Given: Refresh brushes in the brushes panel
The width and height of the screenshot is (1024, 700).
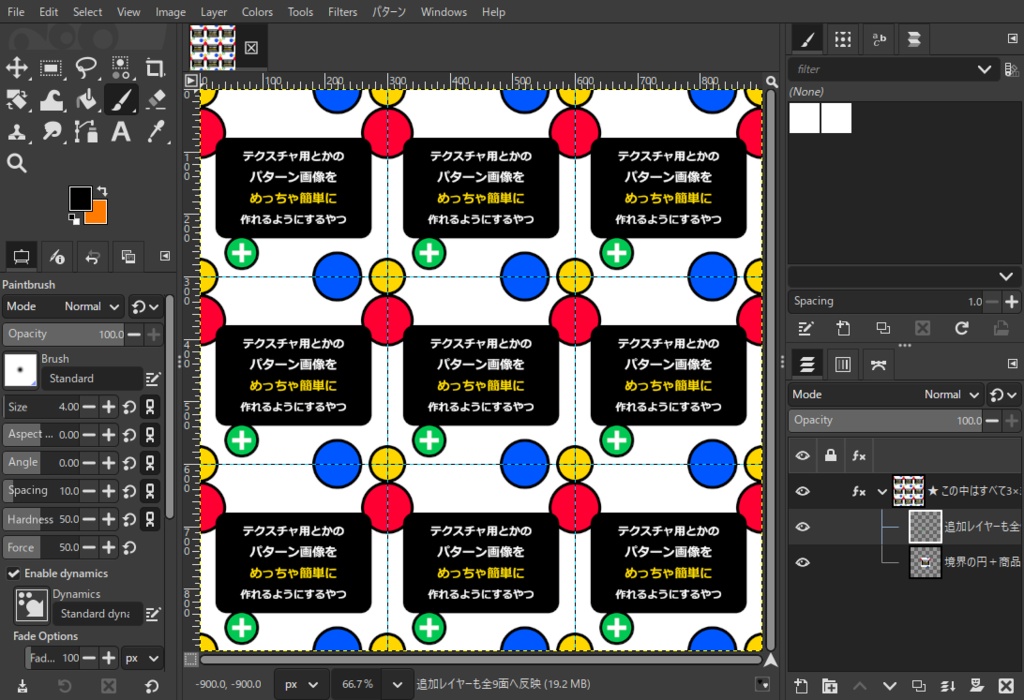Looking at the screenshot, I should [x=961, y=328].
